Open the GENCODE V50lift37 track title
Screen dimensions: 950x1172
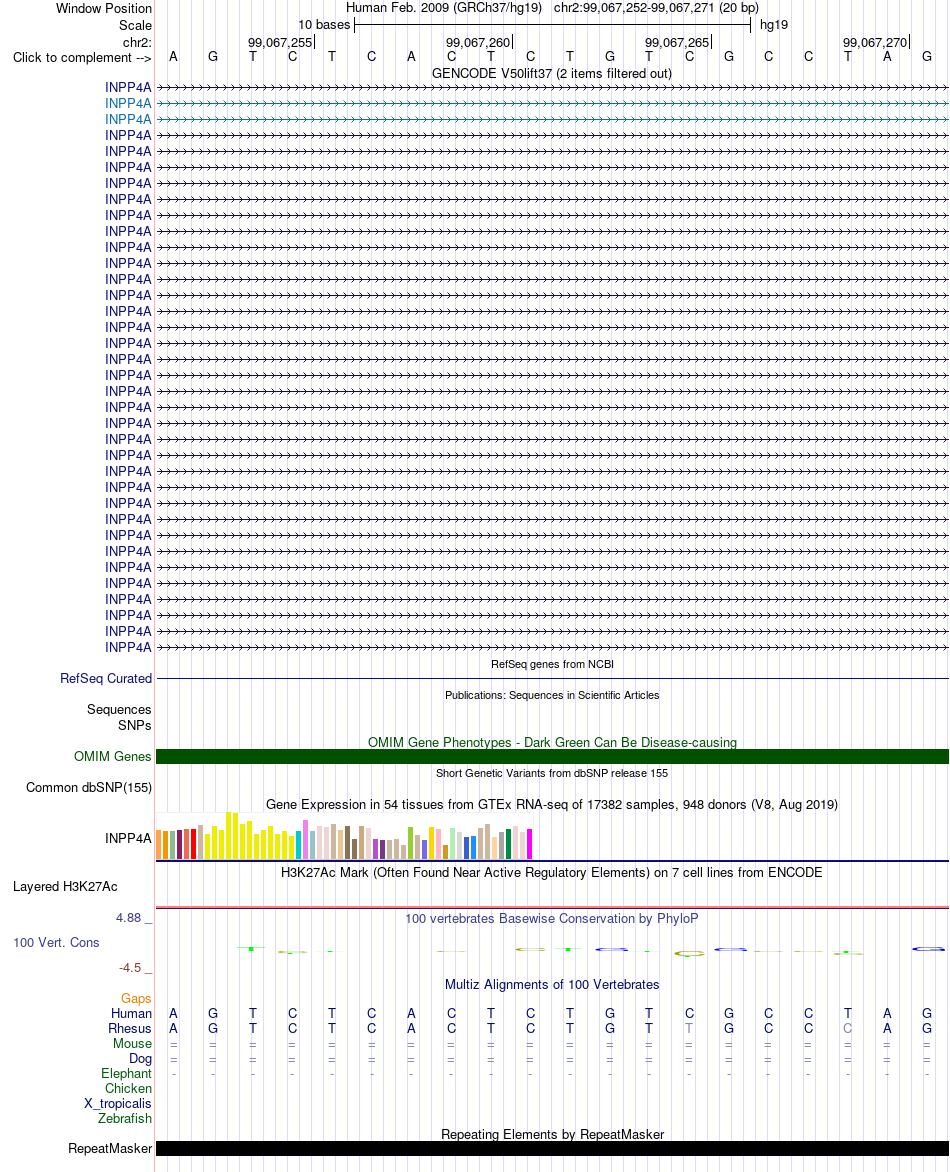(x=552, y=73)
